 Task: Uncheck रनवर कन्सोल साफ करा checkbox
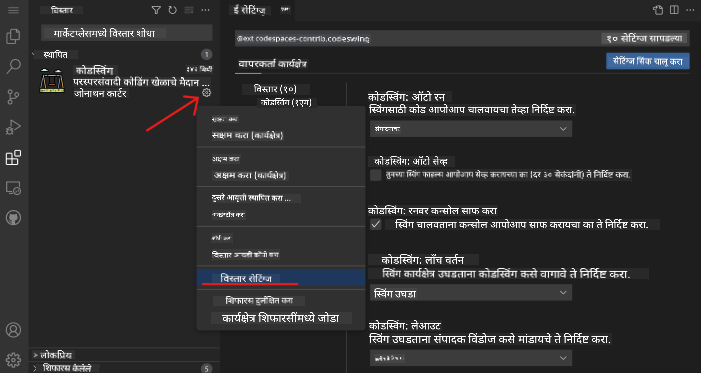click(x=376, y=225)
